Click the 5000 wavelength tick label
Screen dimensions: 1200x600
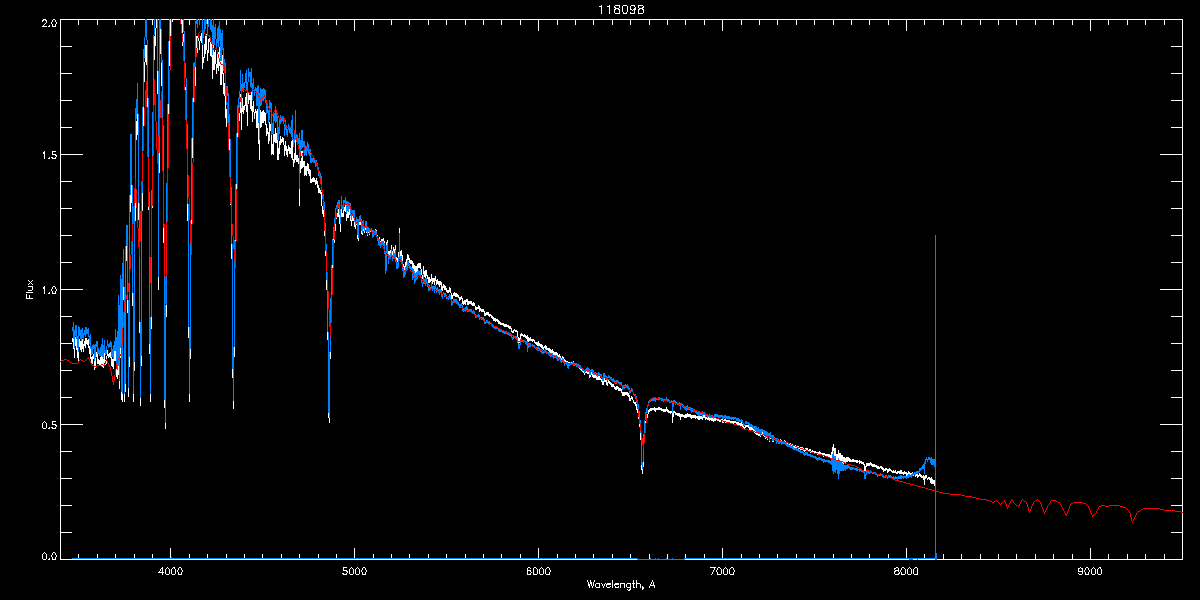tap(354, 571)
